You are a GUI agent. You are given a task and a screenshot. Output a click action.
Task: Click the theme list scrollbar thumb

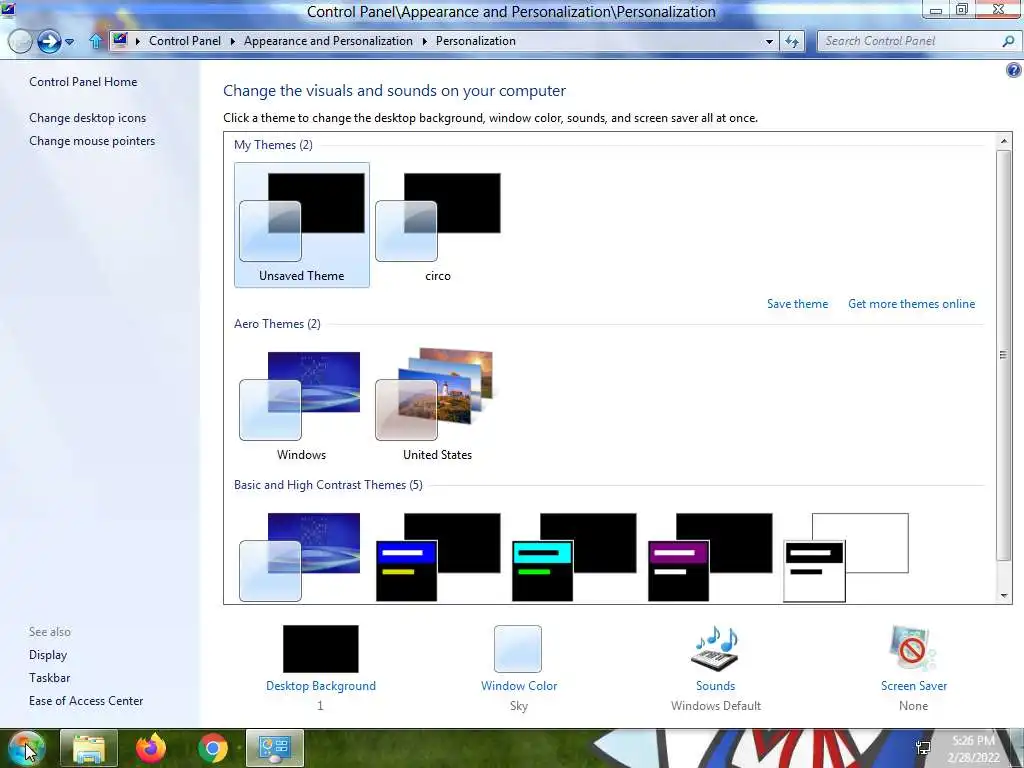coord(1004,355)
